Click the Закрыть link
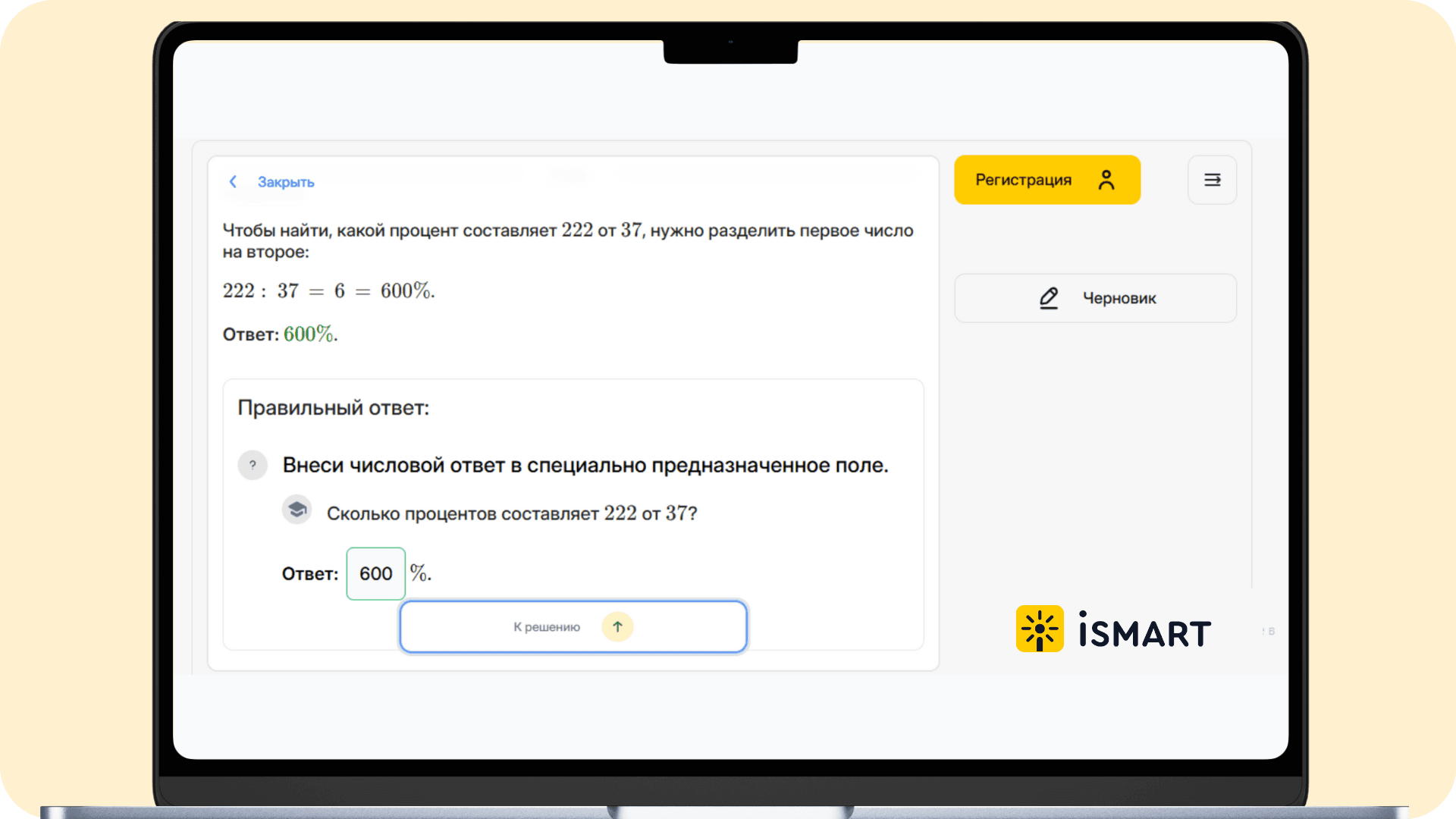Viewport: 1456px width, 819px height. pyautogui.click(x=285, y=182)
